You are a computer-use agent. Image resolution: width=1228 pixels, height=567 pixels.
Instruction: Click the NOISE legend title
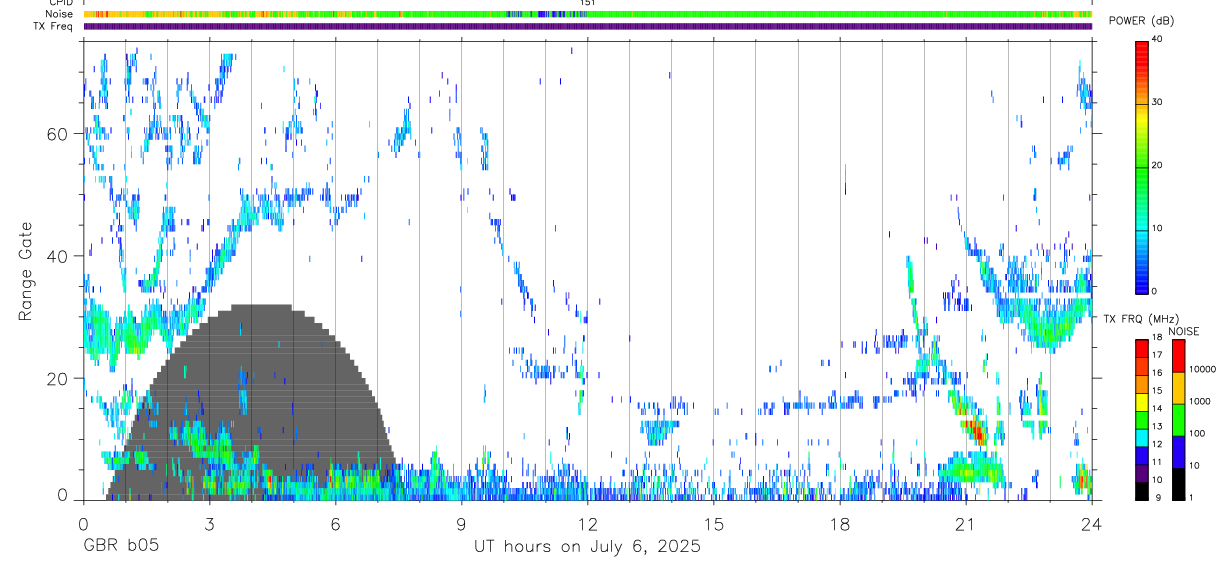1183,331
